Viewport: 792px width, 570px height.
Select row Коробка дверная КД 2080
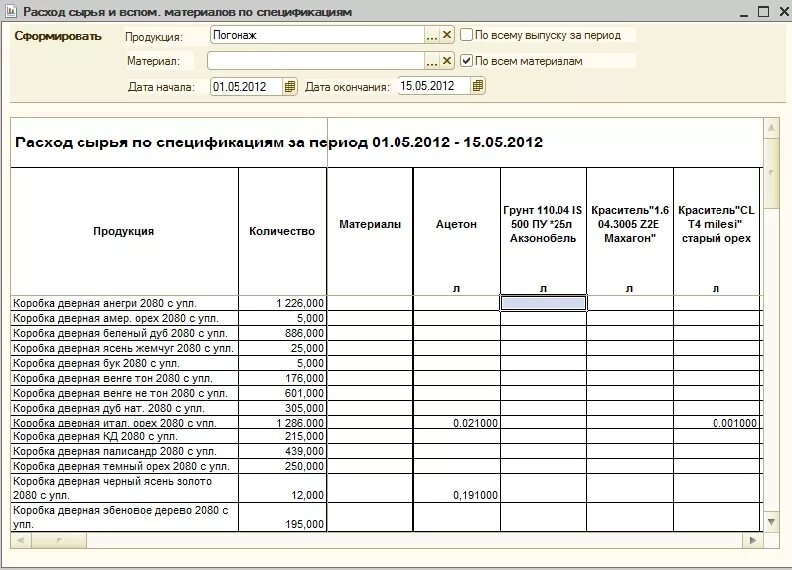pyautogui.click(x=124, y=436)
